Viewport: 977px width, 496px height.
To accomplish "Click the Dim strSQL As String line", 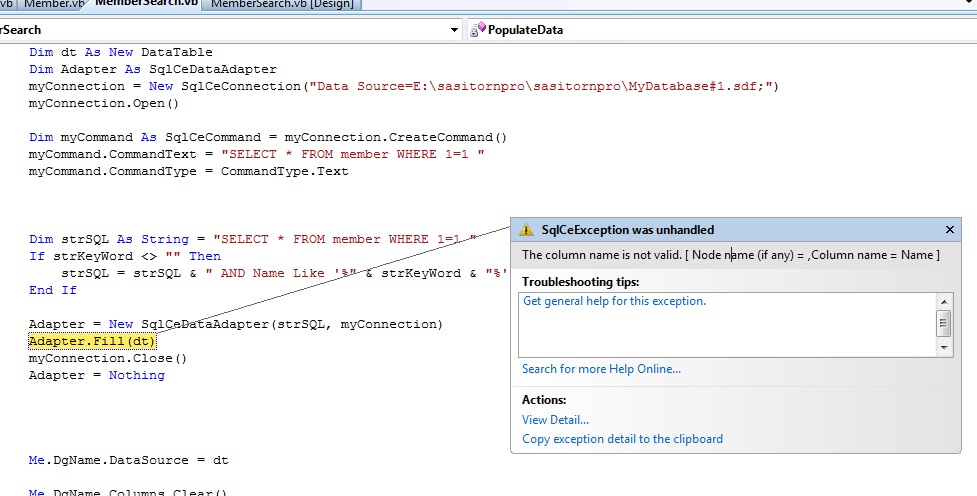I will [x=252, y=239].
